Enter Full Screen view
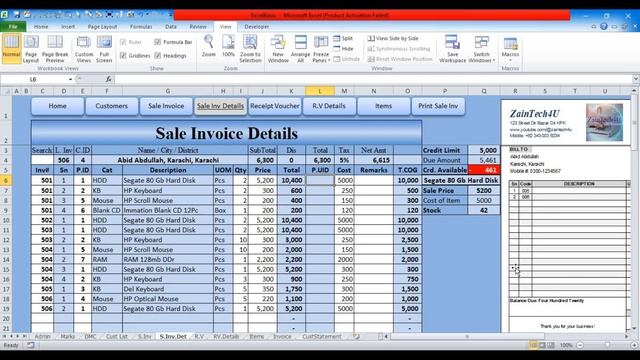Viewport: 640px width, 360px height. coord(104,49)
